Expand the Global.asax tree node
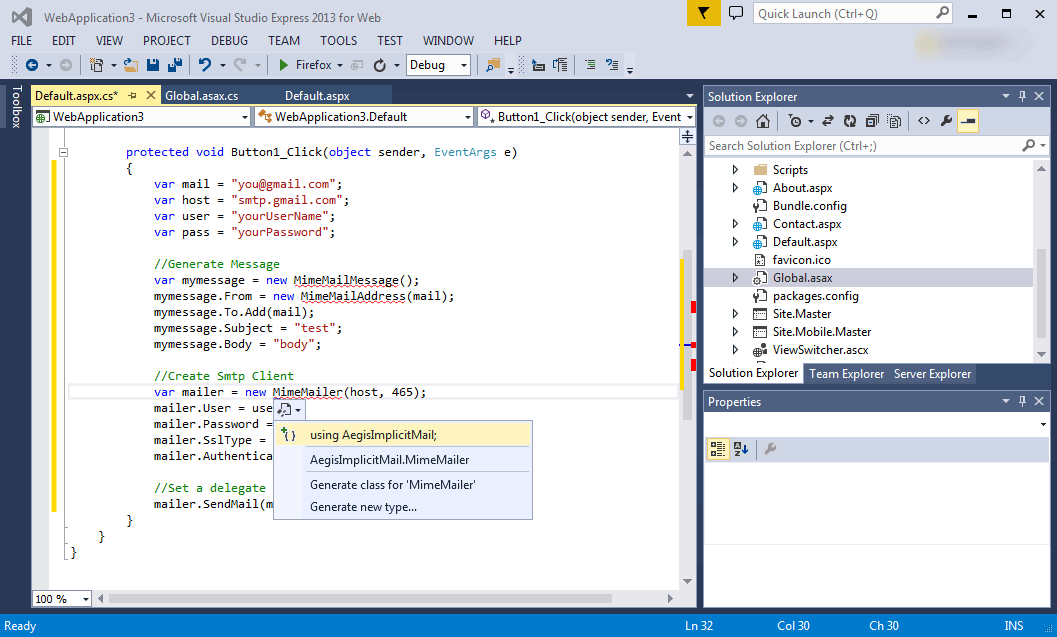 (x=735, y=278)
